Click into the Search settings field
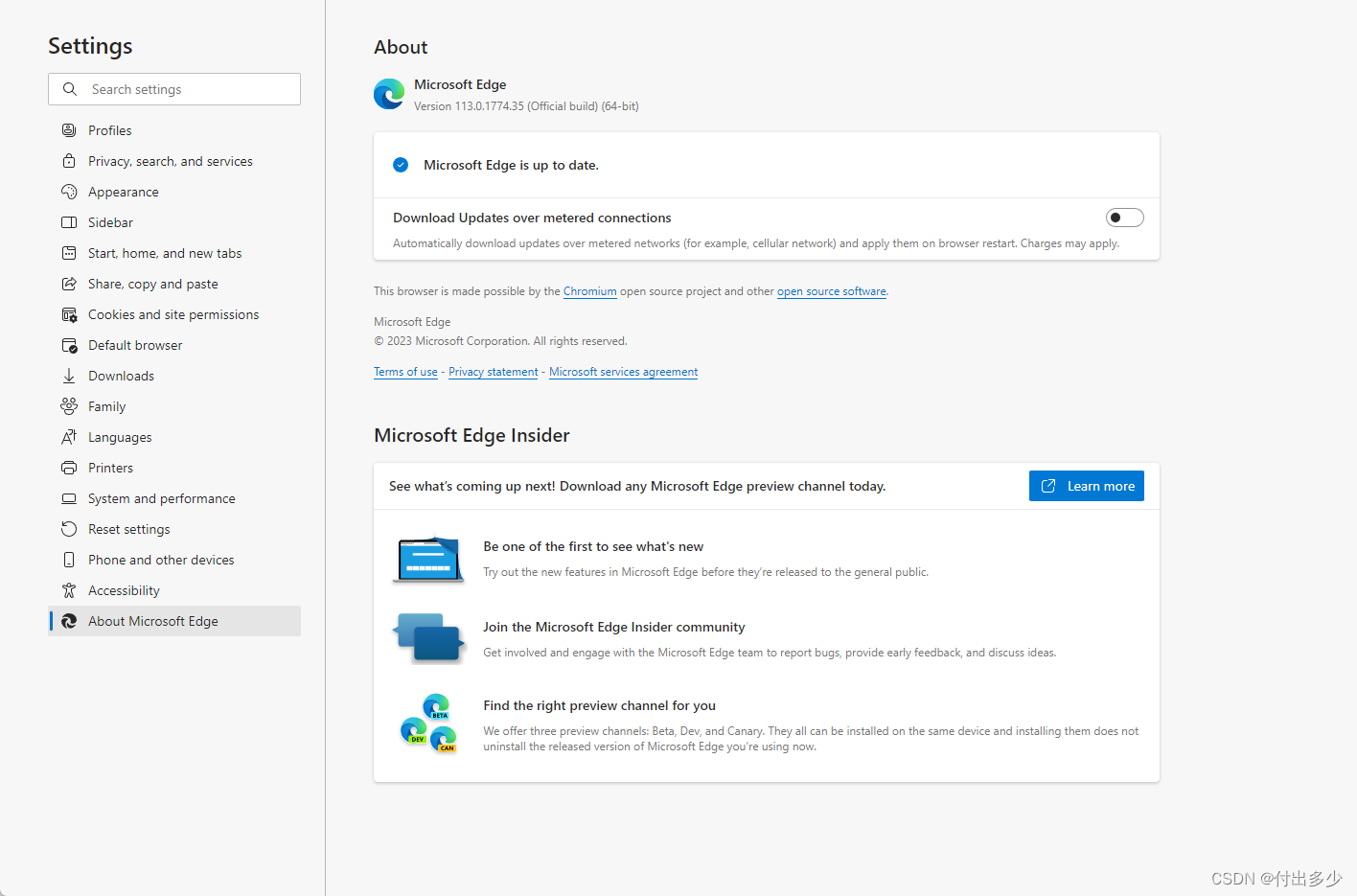Screen dimensions: 1357x896 [174, 89]
